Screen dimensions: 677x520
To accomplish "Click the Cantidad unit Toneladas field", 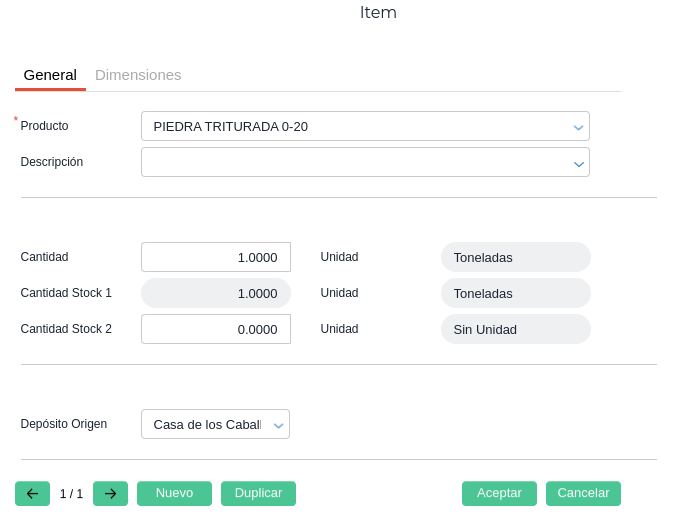I will pyautogui.click(x=515, y=257).
